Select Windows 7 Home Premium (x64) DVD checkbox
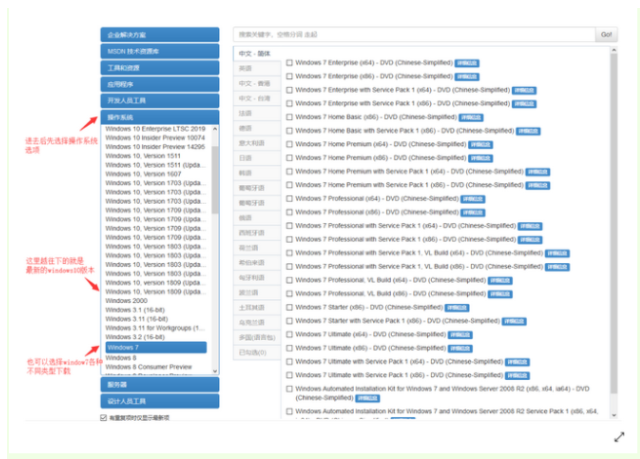640x459 pixels. 289,144
